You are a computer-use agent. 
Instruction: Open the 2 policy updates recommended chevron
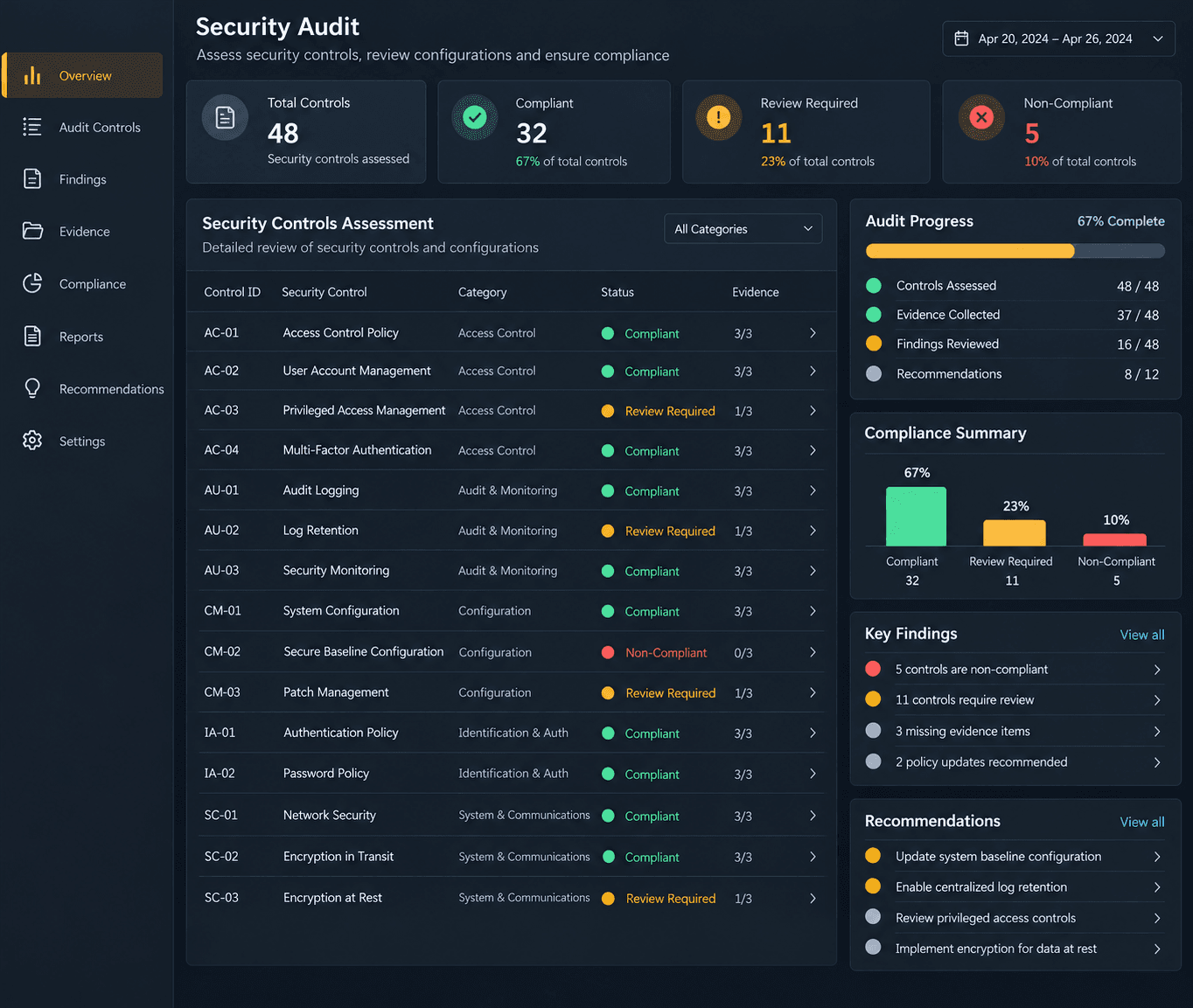pyautogui.click(x=1157, y=762)
